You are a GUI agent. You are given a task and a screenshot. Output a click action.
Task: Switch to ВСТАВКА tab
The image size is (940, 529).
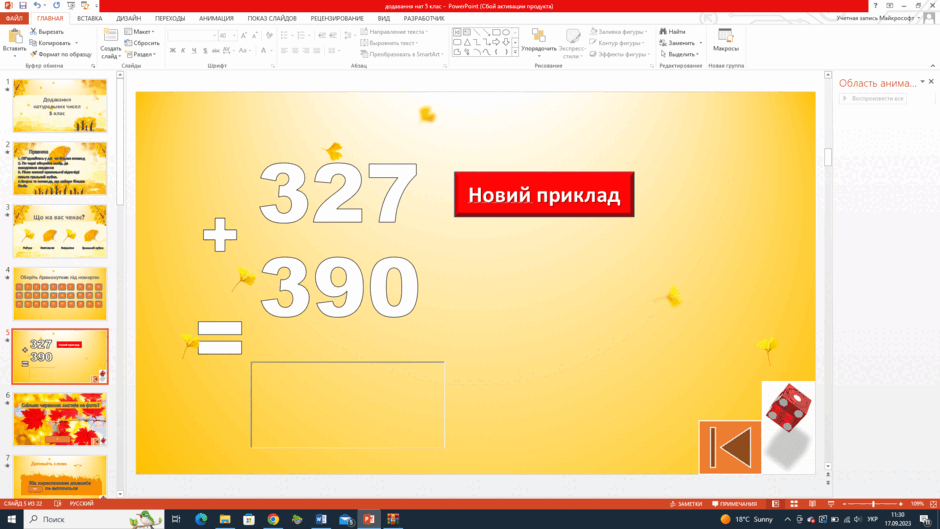coord(89,18)
